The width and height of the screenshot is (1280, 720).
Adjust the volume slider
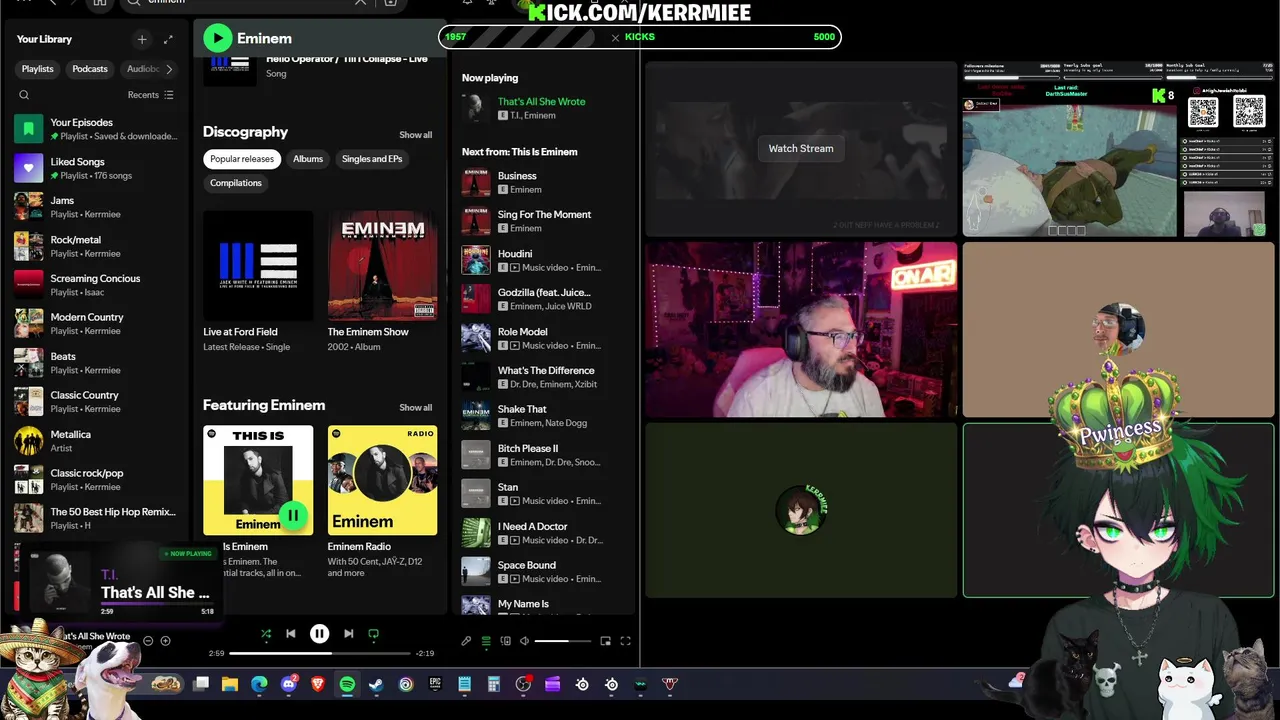564,641
